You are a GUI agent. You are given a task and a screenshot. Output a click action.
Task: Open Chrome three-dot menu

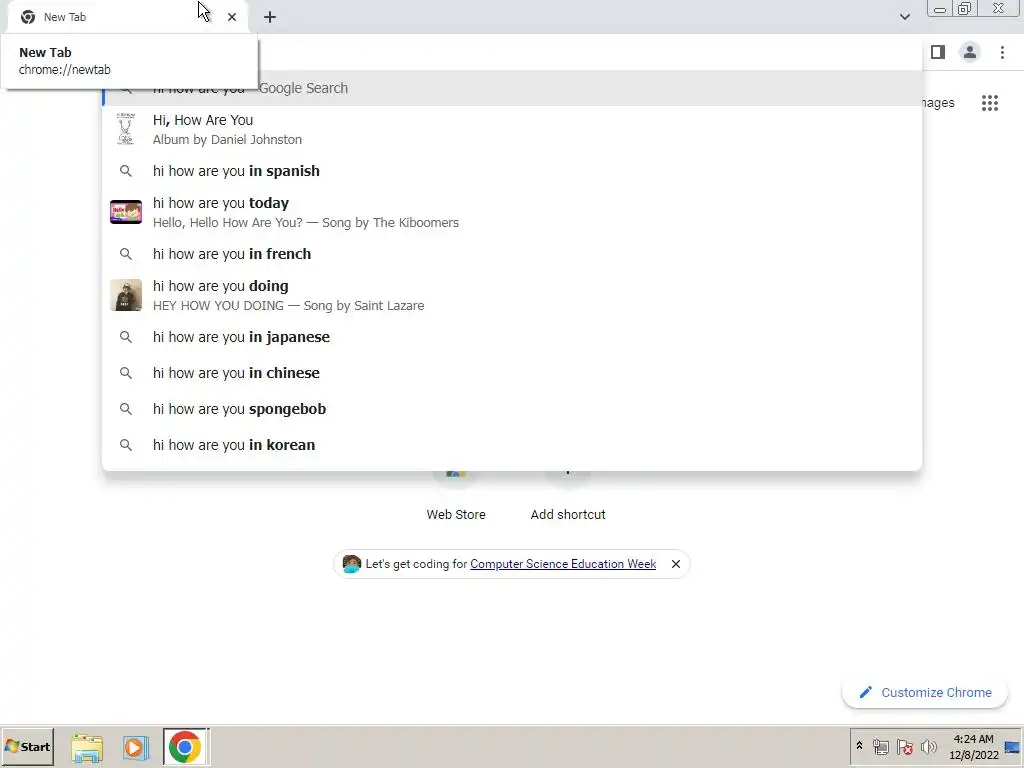point(1002,52)
